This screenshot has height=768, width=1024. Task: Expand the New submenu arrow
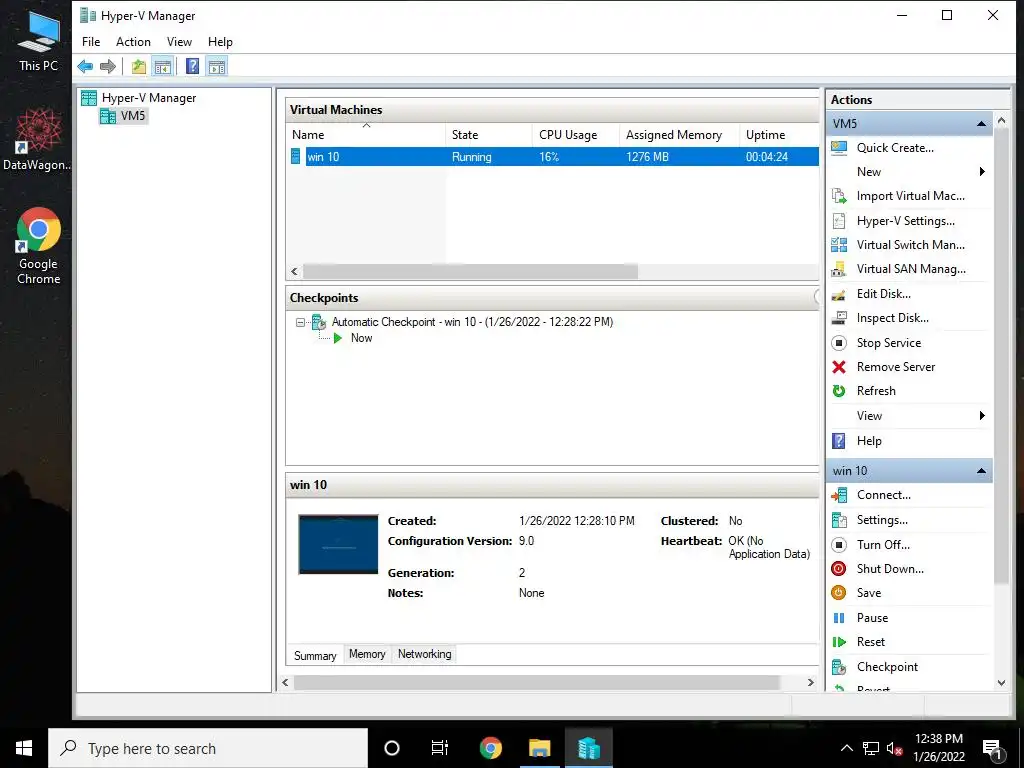pos(982,172)
